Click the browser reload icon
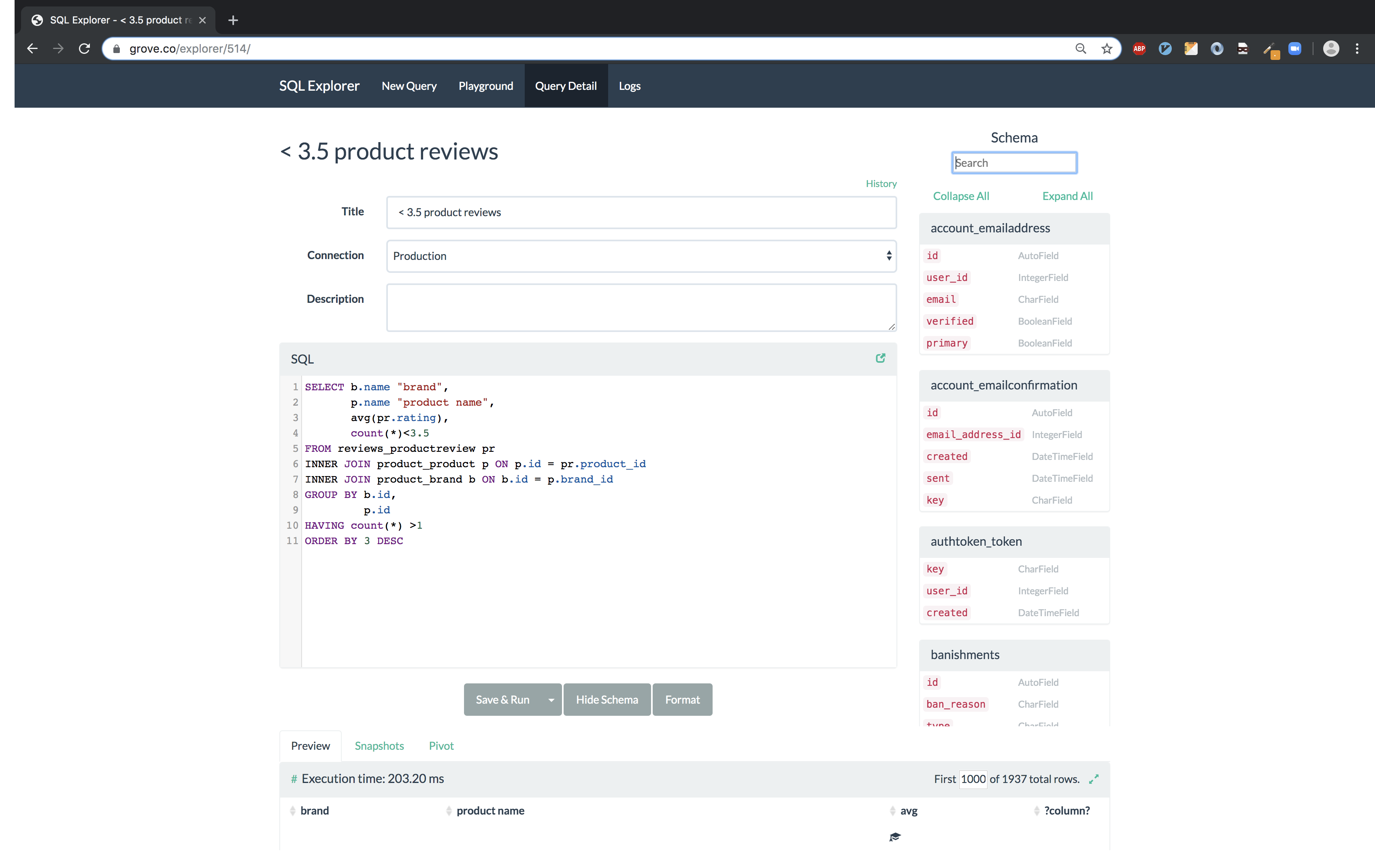The image size is (1375, 868). pos(85,49)
